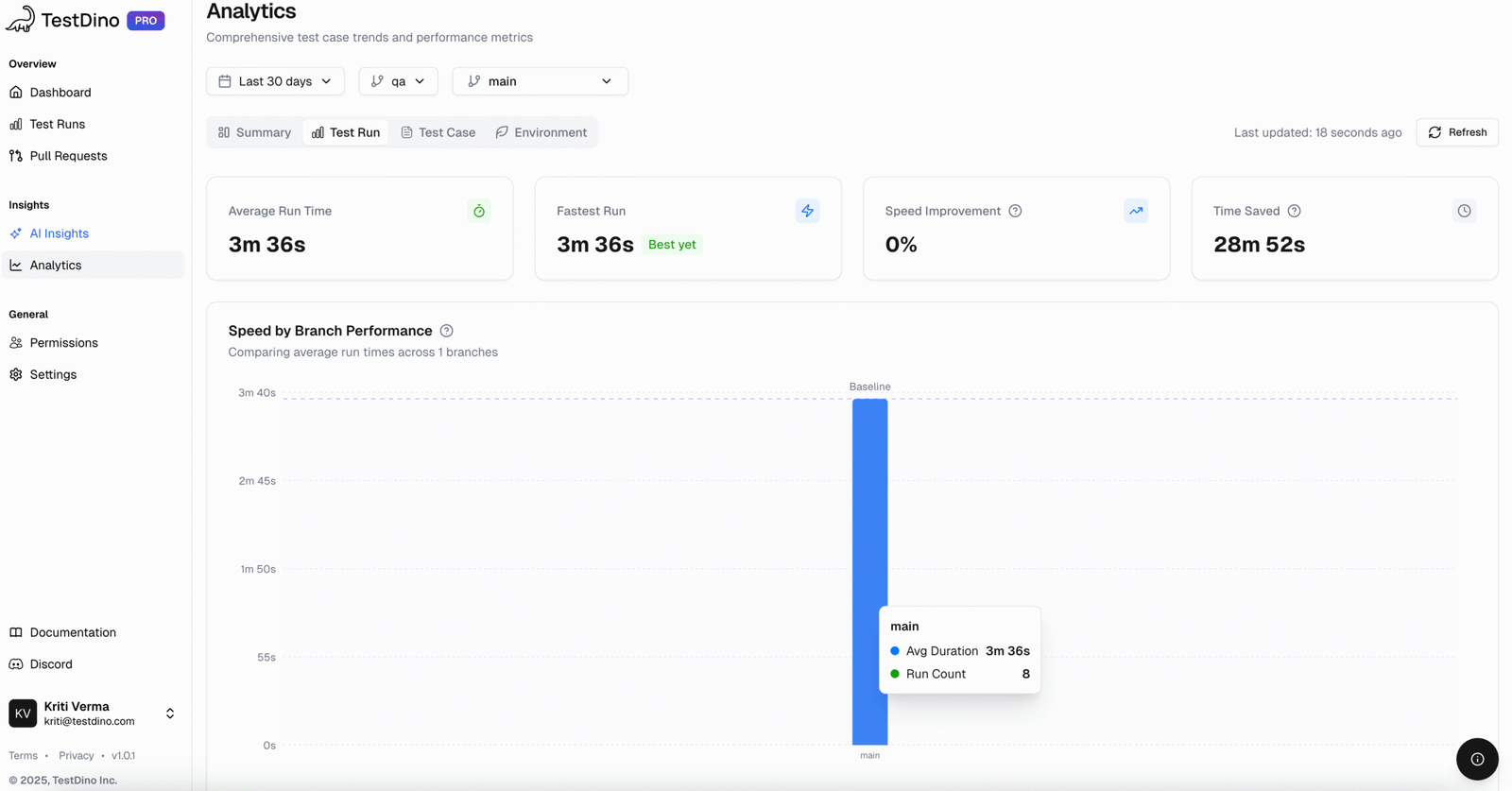The height and width of the screenshot is (791, 1512).
Task: Click the branch icon beside main filter
Action: [x=474, y=81]
